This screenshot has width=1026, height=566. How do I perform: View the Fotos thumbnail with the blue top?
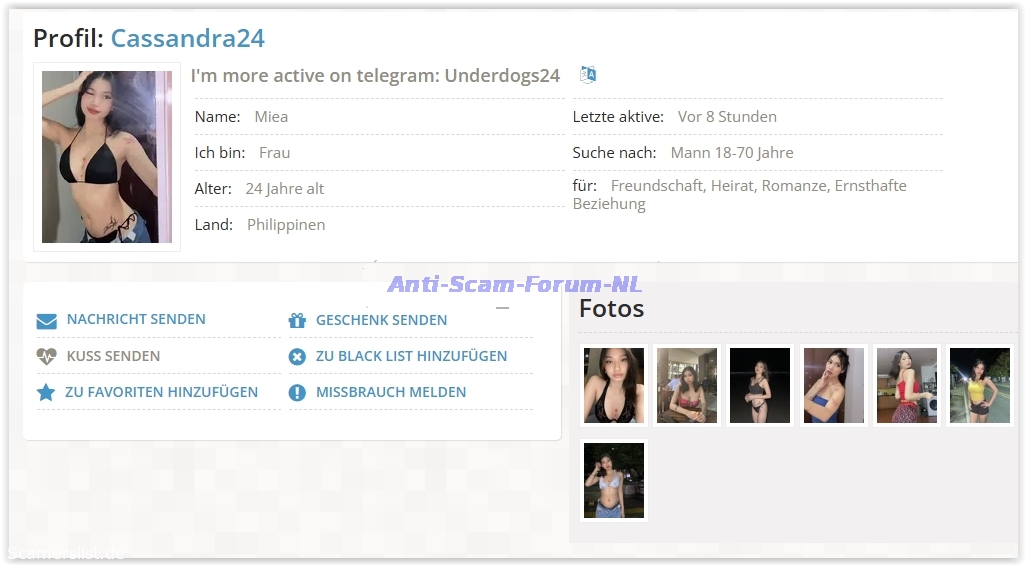tap(833, 386)
